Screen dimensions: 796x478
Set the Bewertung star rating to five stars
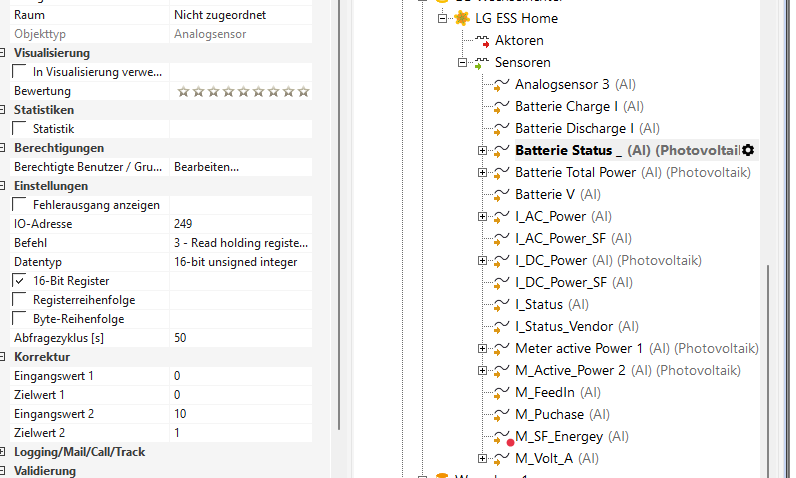(x=243, y=91)
